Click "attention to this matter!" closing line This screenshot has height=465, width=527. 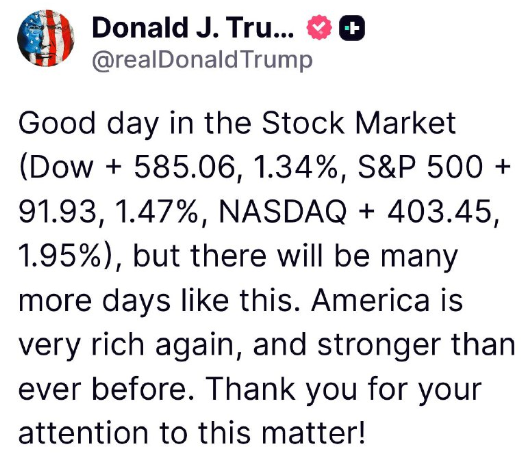click(x=191, y=433)
